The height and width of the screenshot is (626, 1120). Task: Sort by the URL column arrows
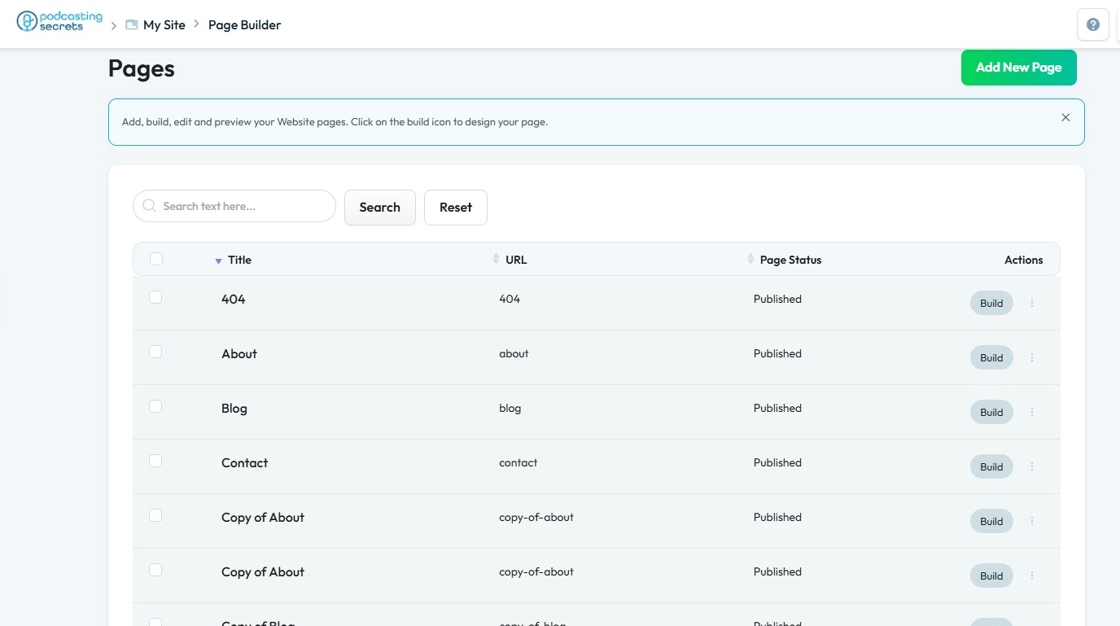[x=496, y=259]
